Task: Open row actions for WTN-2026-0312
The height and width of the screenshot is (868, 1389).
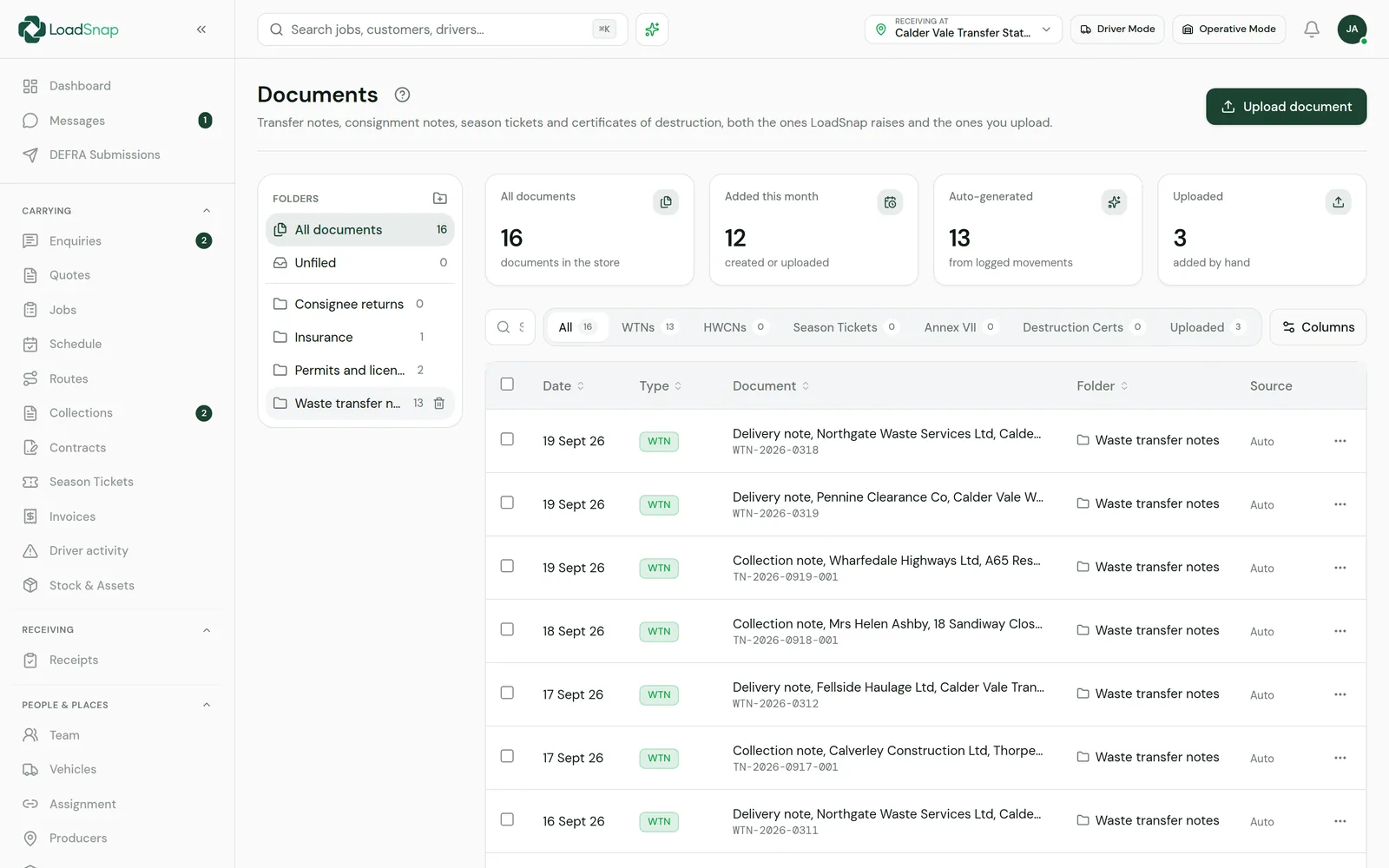Action: click(1340, 694)
